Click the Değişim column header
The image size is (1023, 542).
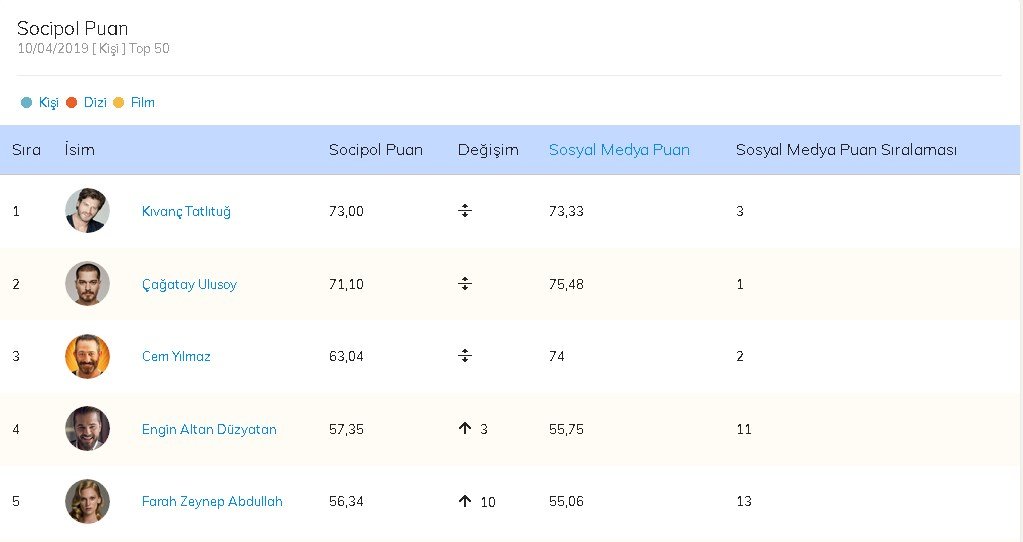[x=488, y=150]
